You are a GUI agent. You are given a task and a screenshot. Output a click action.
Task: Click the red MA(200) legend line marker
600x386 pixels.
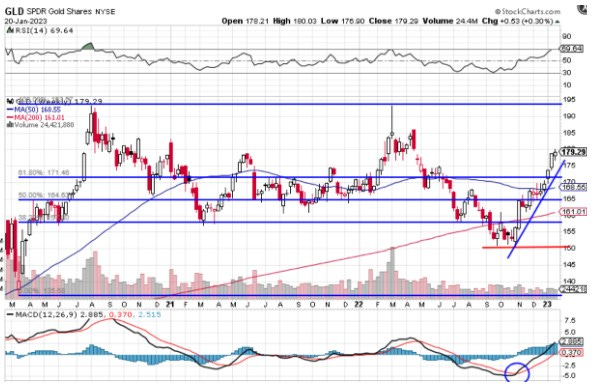10,117
